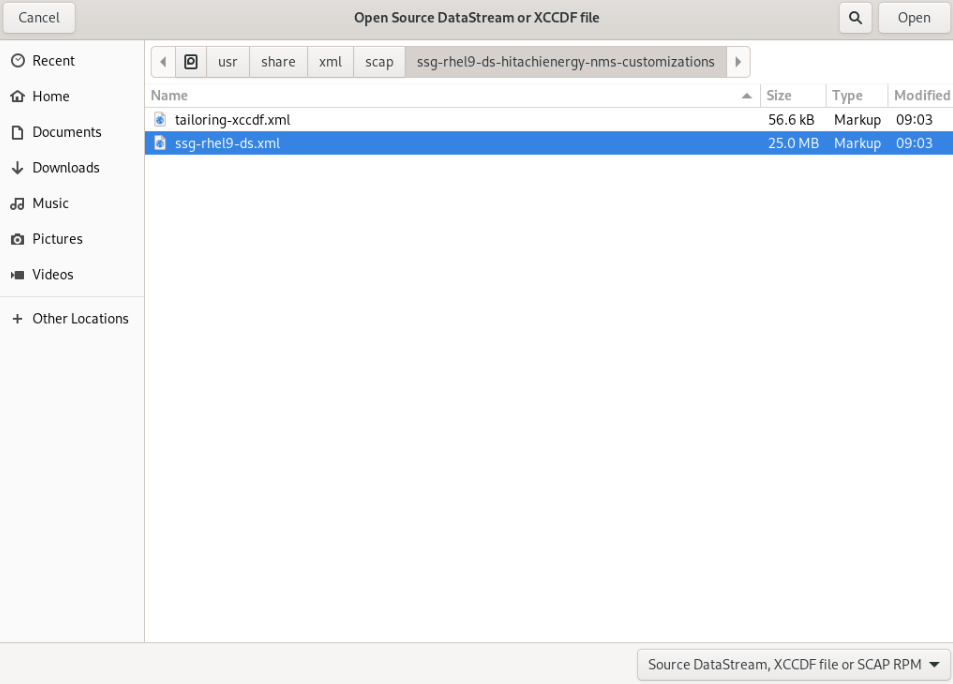This screenshot has width=953, height=684.
Task: Navigate to the 'share' path segment
Action: (x=278, y=62)
